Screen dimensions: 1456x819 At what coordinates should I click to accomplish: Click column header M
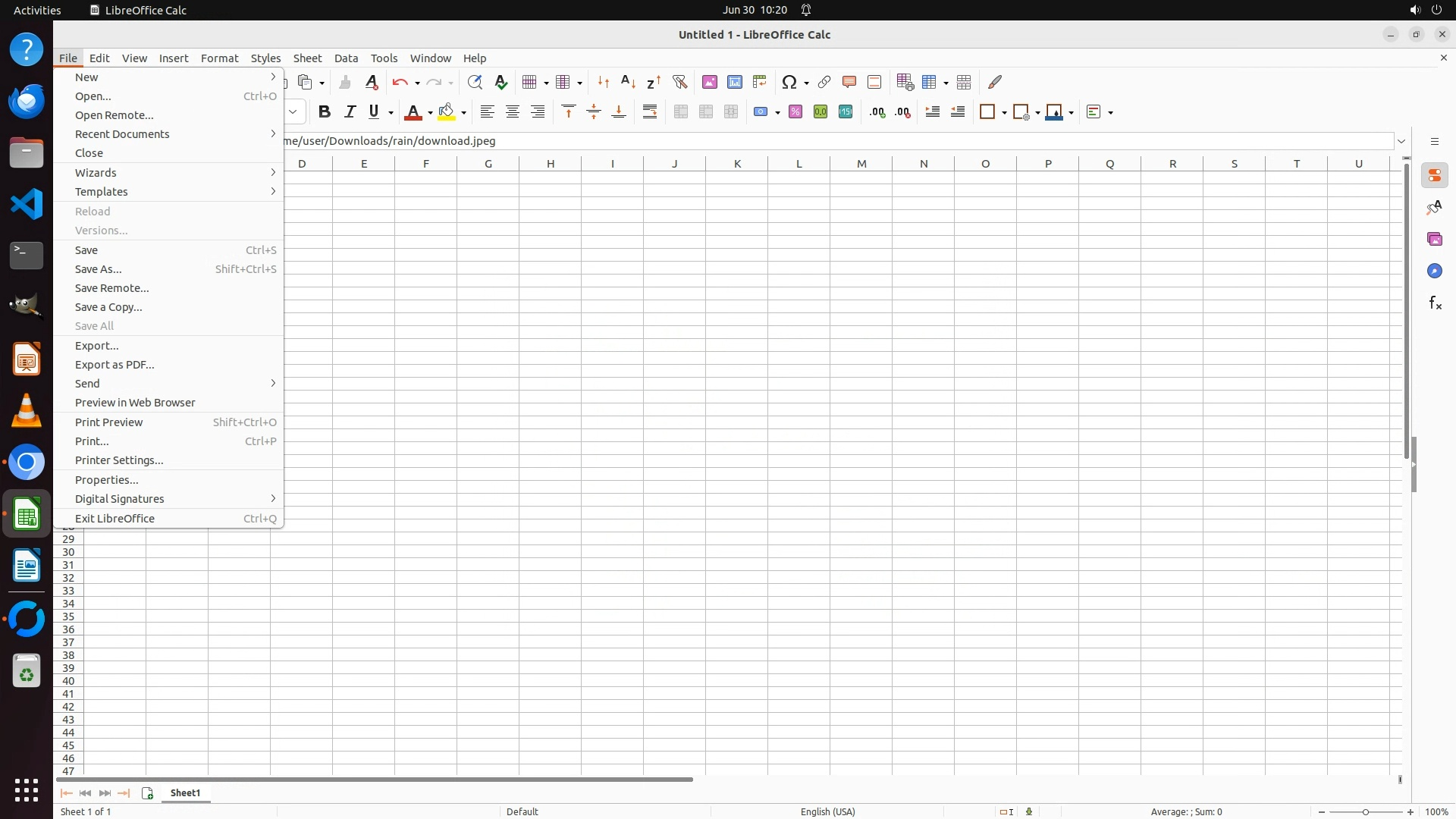point(861,164)
